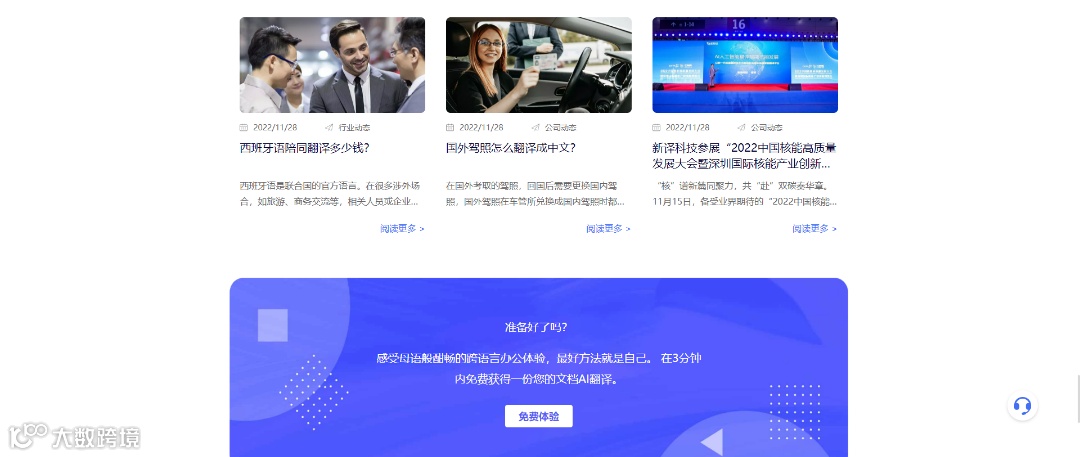Click the 准备好了吗？ banner heading
The width and height of the screenshot is (1080, 457).
coord(537,327)
